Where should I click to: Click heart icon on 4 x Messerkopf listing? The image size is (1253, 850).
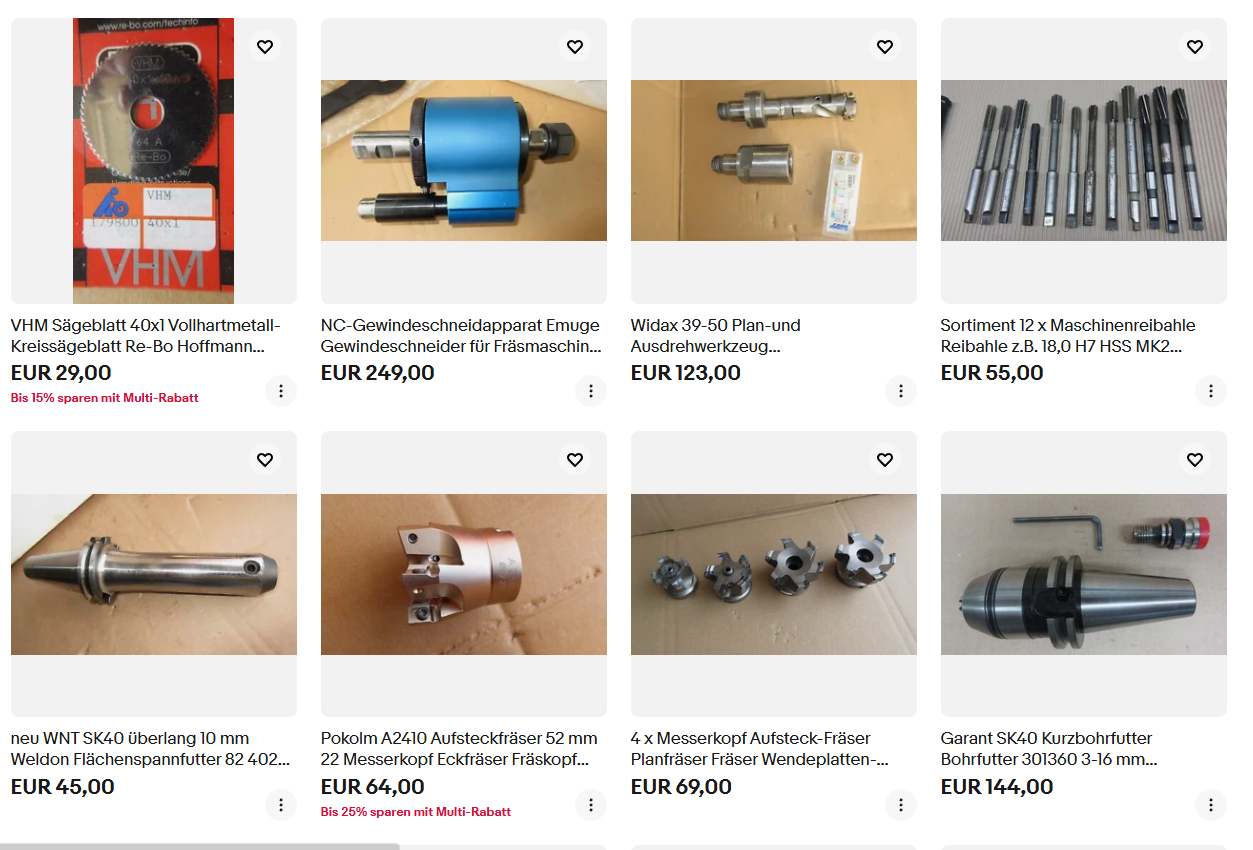884,460
